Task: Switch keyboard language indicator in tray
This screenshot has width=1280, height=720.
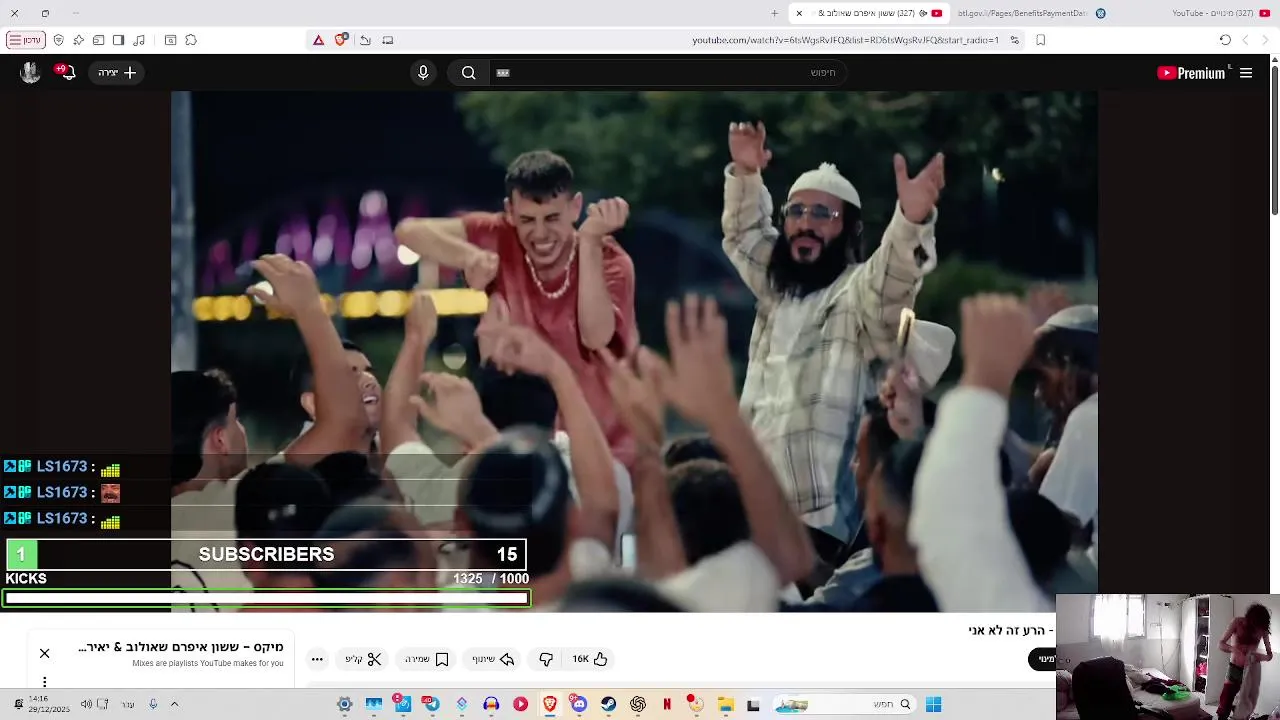Action: coord(128,704)
